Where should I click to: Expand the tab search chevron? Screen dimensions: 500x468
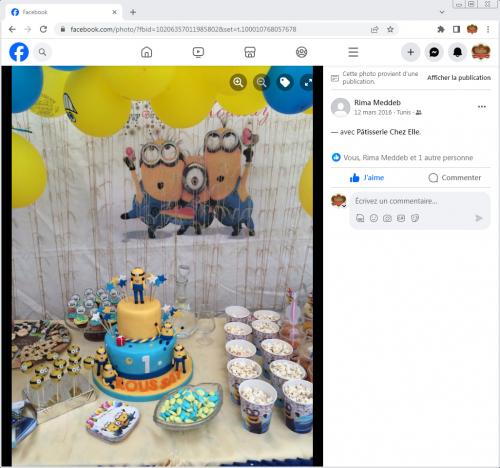(x=442, y=12)
